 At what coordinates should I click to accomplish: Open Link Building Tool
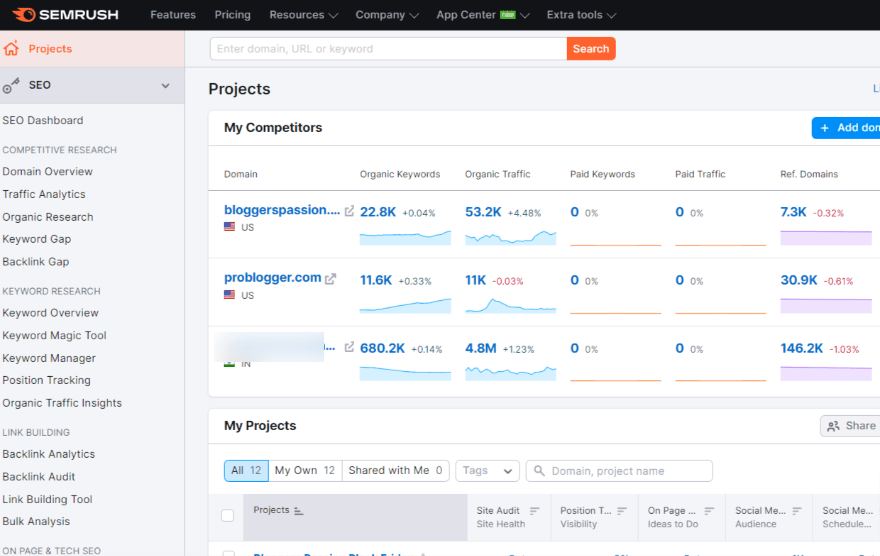point(47,499)
